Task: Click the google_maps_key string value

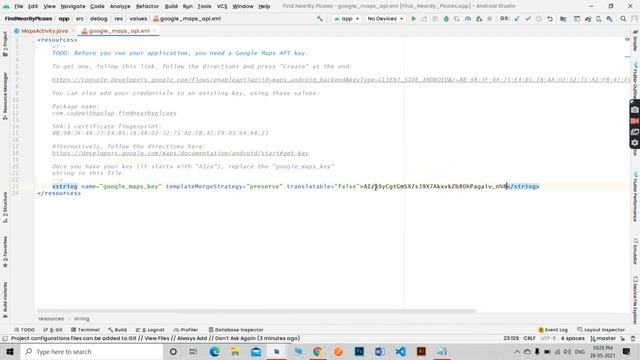Action: point(435,187)
